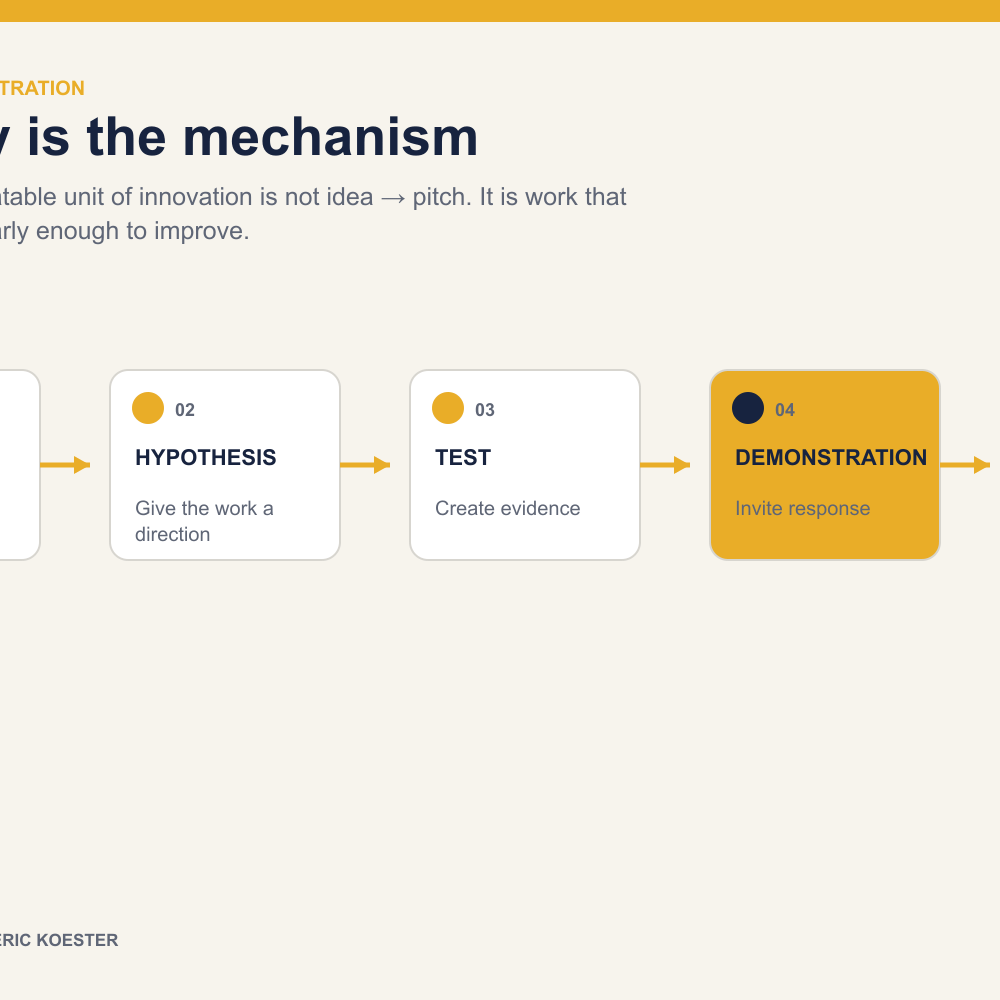Click the dark navy circle beside 04
The height and width of the screenshot is (1000, 1000).
coord(748,408)
